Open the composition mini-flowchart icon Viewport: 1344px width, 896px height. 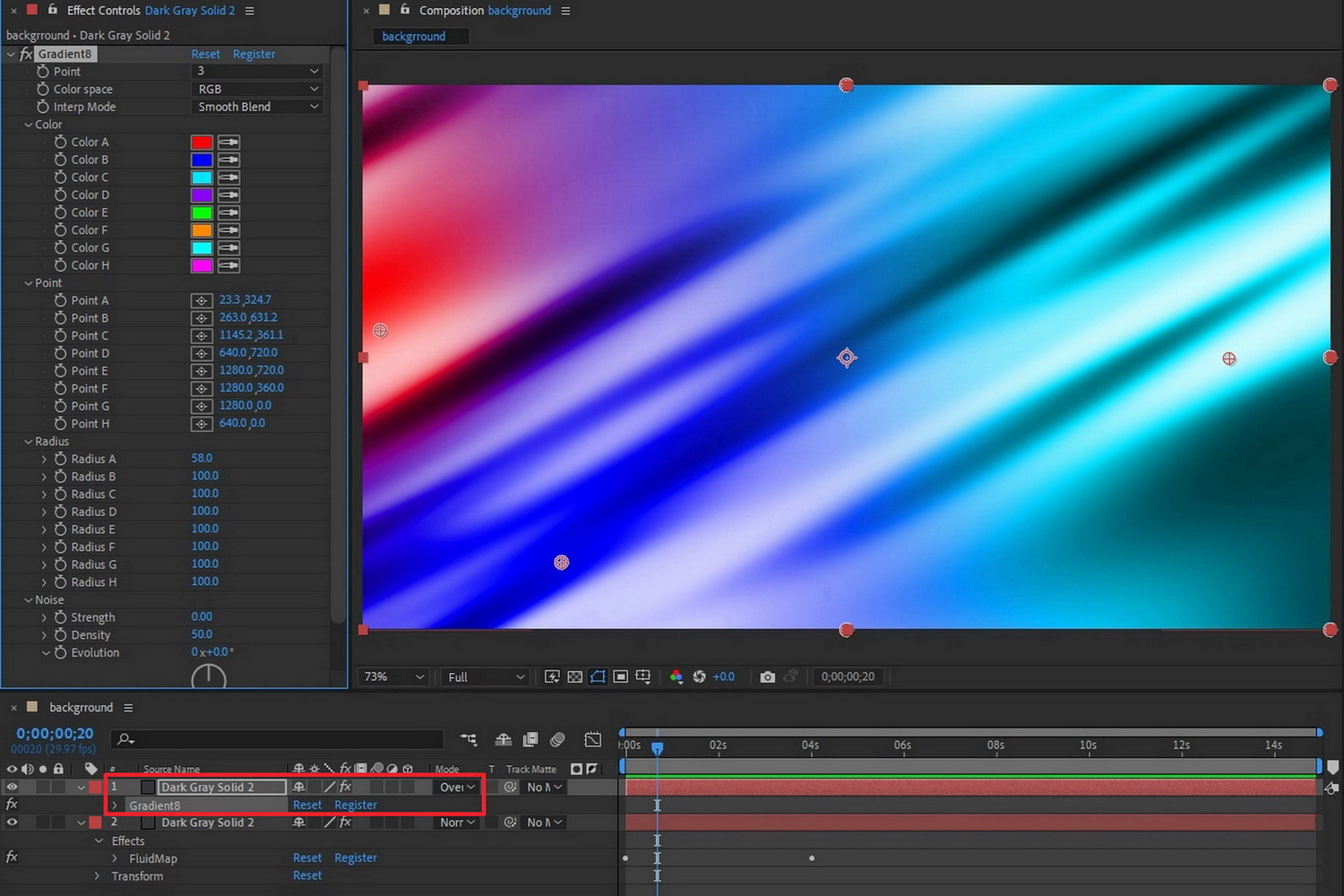coord(469,739)
